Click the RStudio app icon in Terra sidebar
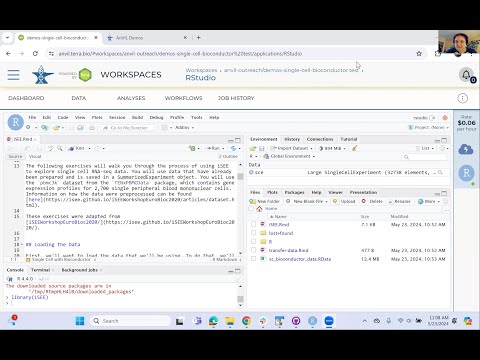Screen dimensions: 480x360 [x=466, y=173]
